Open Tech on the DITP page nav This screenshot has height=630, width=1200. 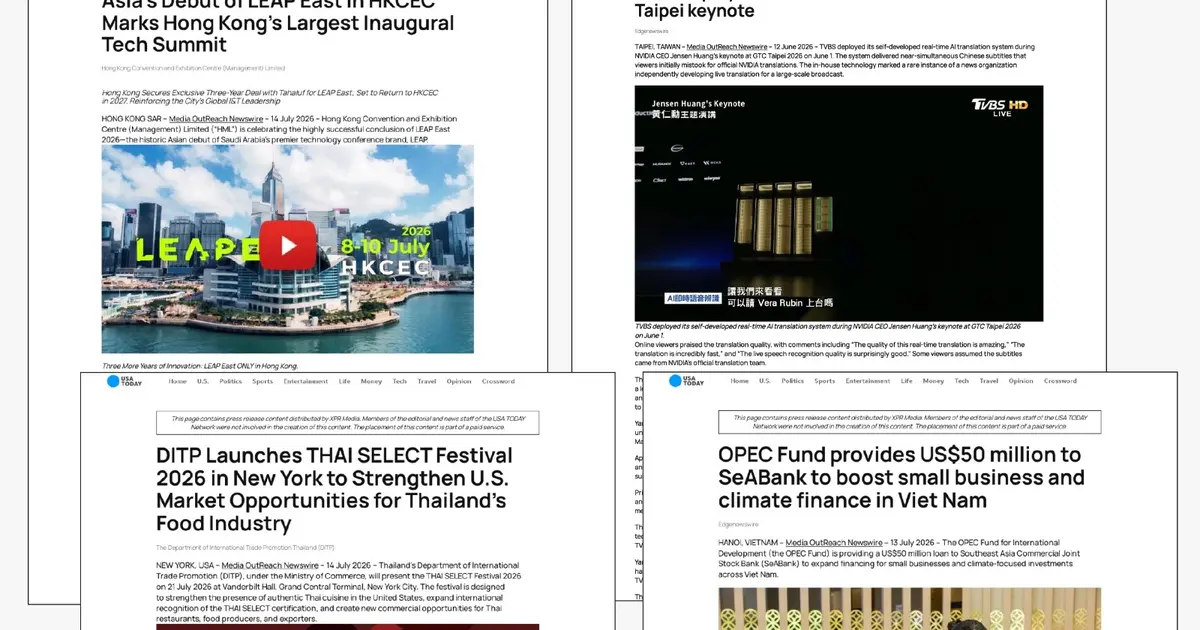pos(400,381)
